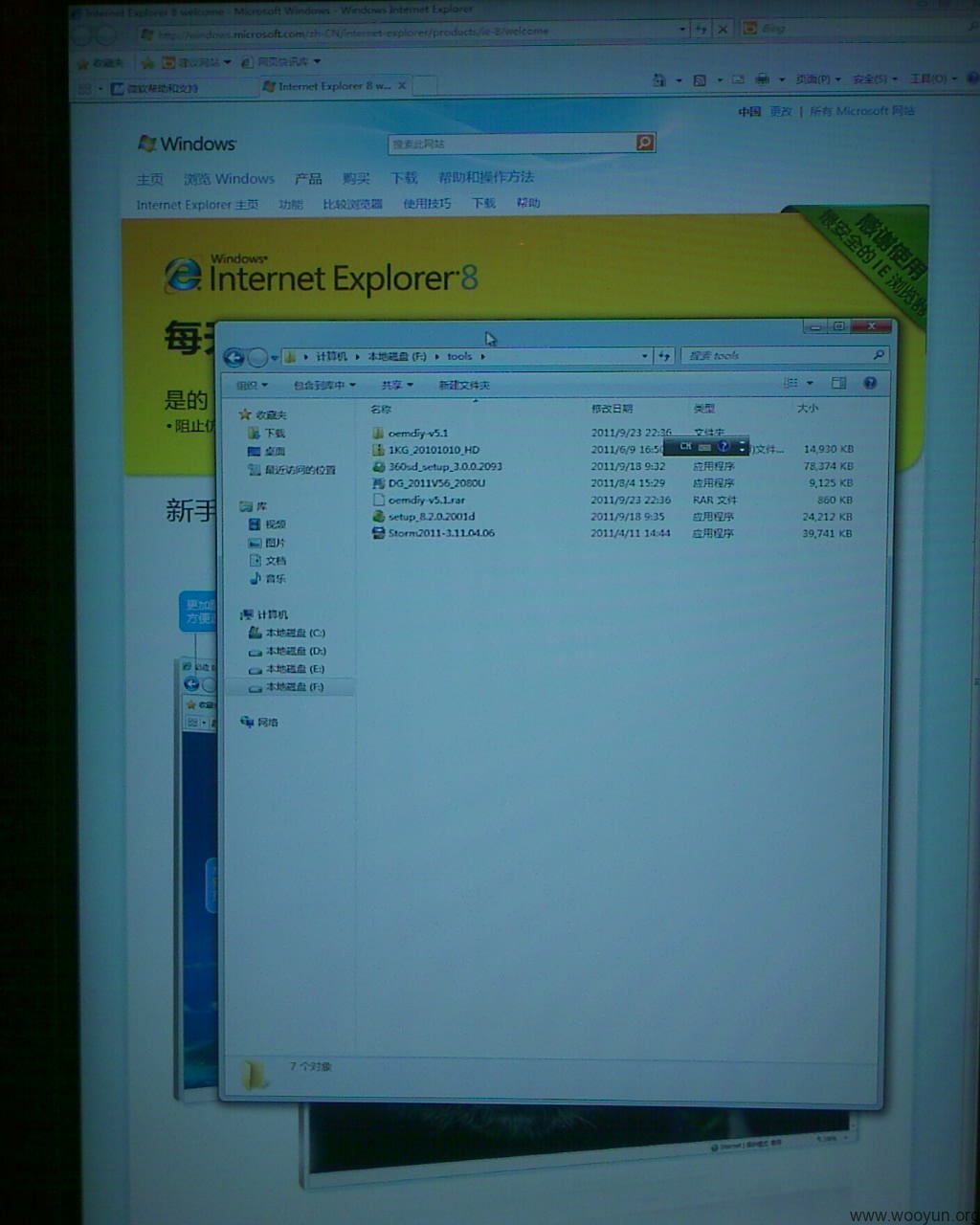Click 计算机 in the Explorer breadcrumb
This screenshot has width=980, height=1225.
(x=331, y=356)
